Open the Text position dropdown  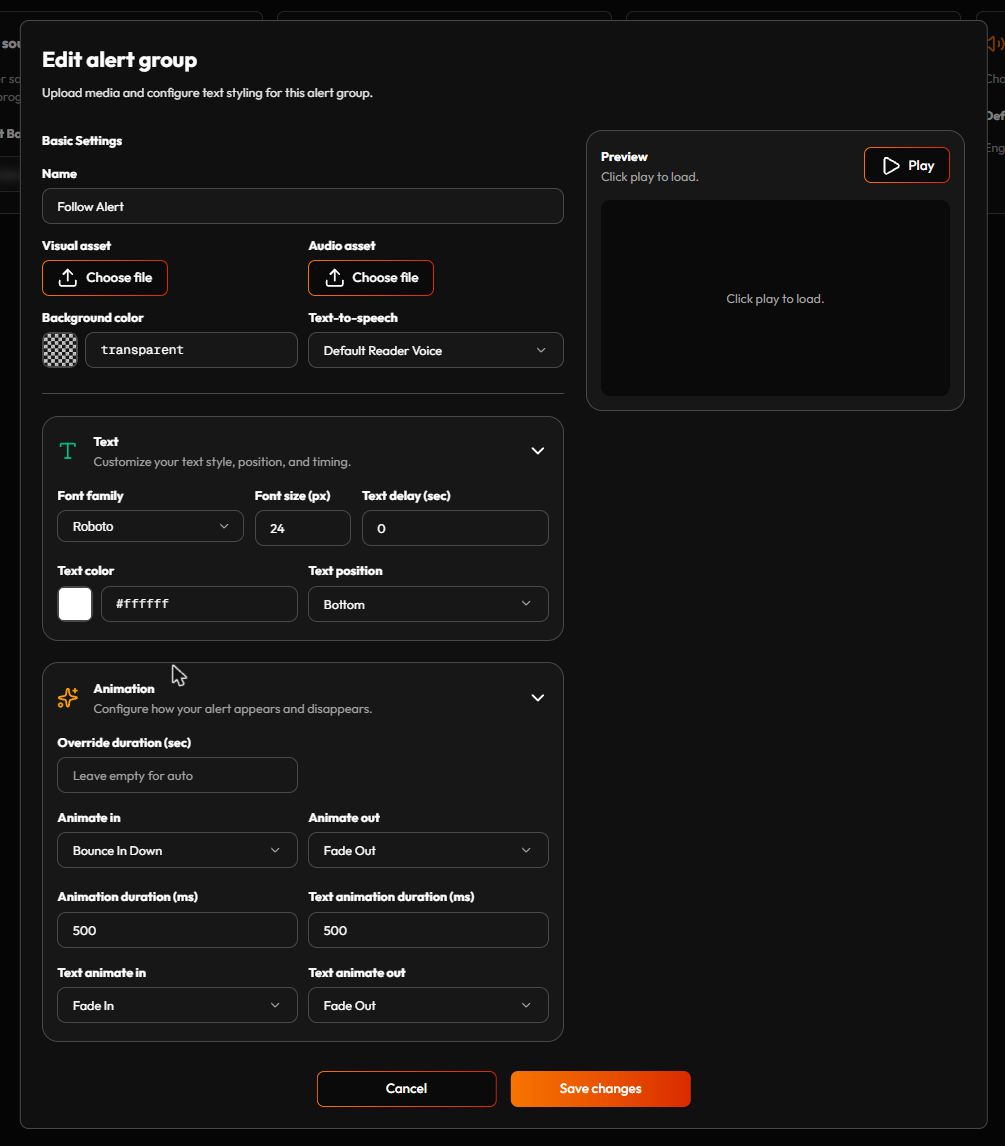428,604
